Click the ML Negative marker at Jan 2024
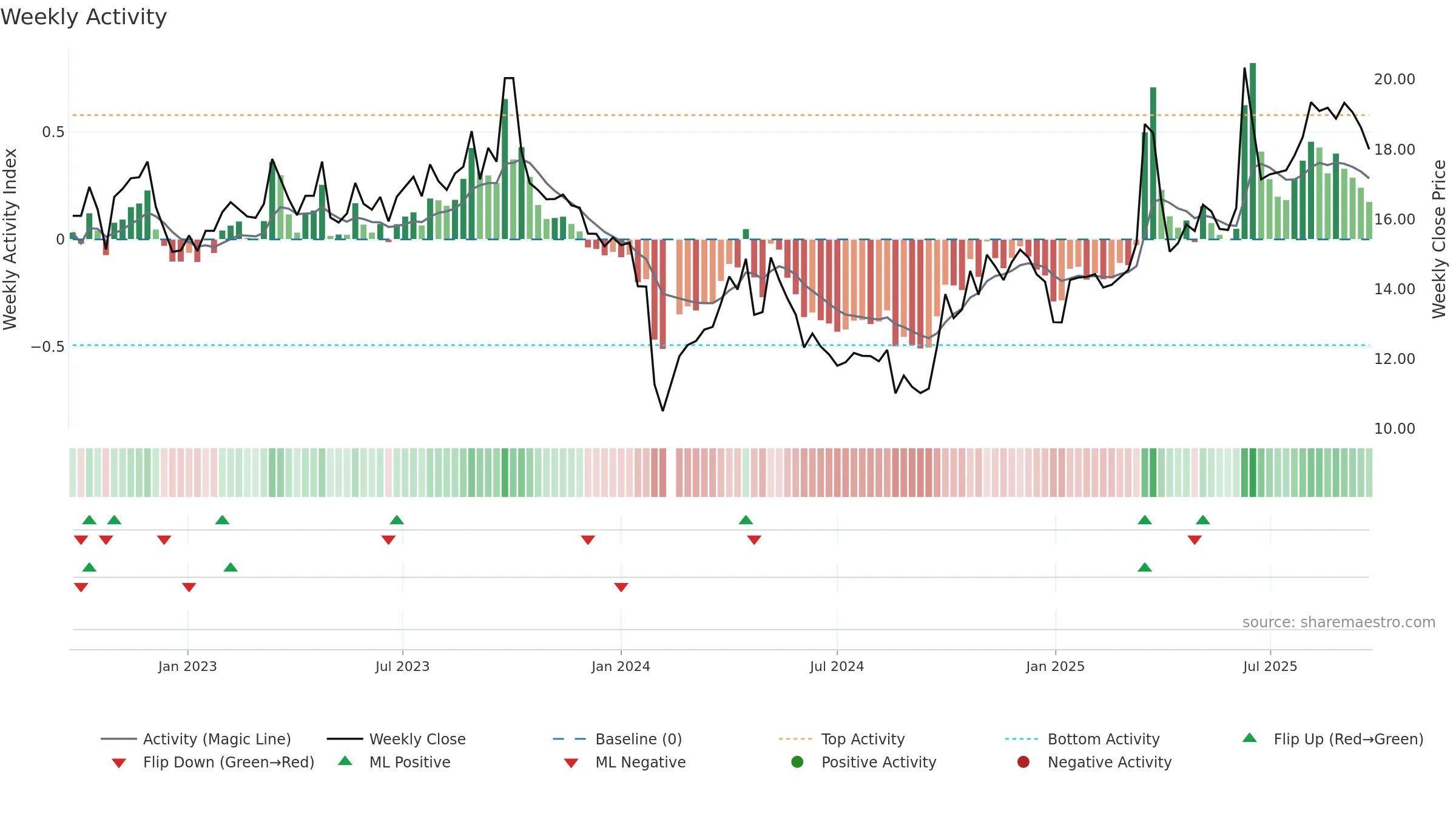 point(621,587)
